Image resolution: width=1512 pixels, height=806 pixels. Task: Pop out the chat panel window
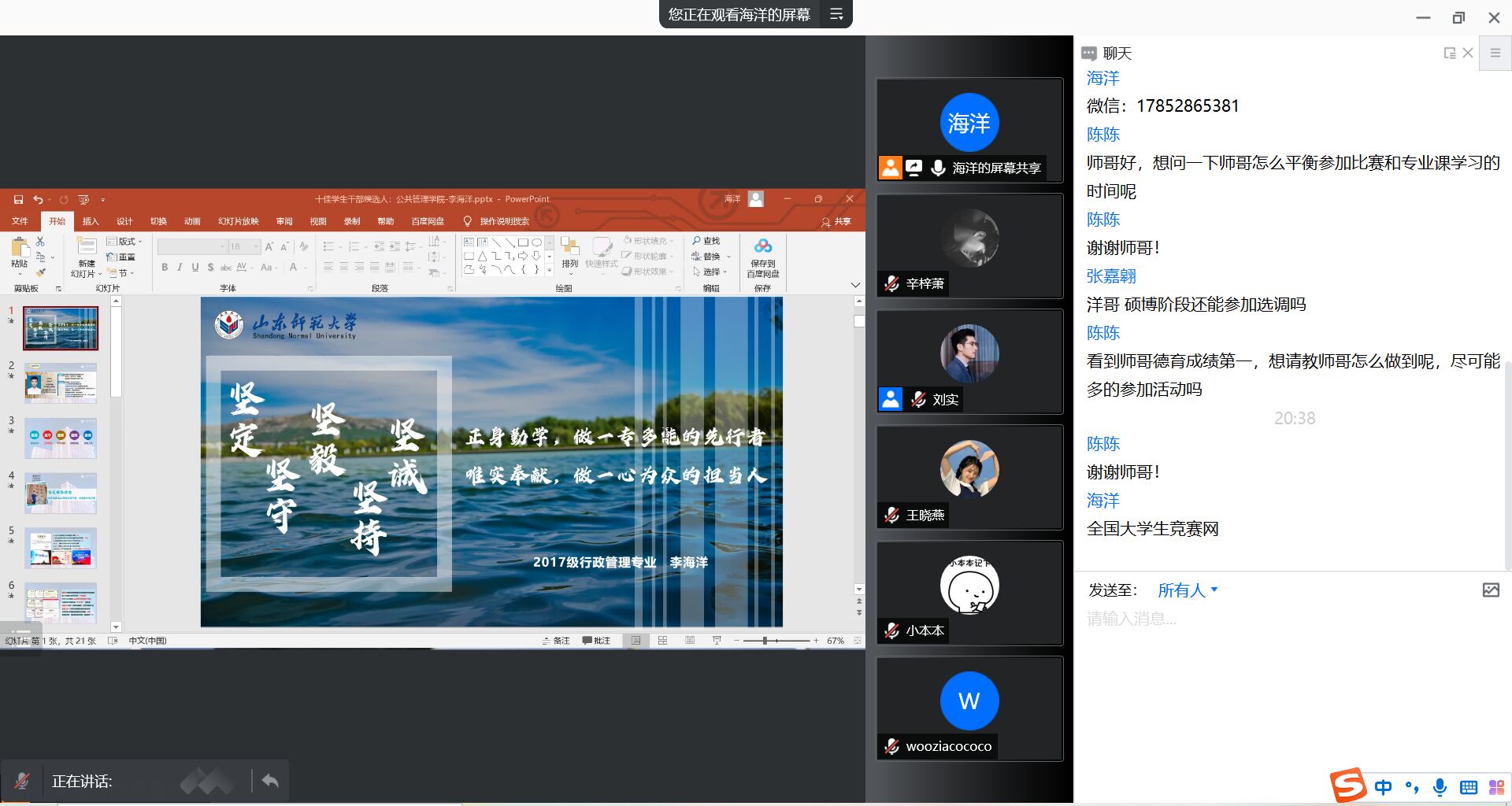tap(1449, 53)
